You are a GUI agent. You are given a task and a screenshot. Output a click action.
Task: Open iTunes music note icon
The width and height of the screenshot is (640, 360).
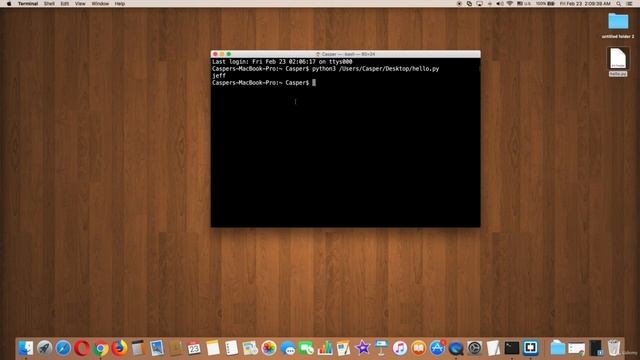click(x=400, y=348)
